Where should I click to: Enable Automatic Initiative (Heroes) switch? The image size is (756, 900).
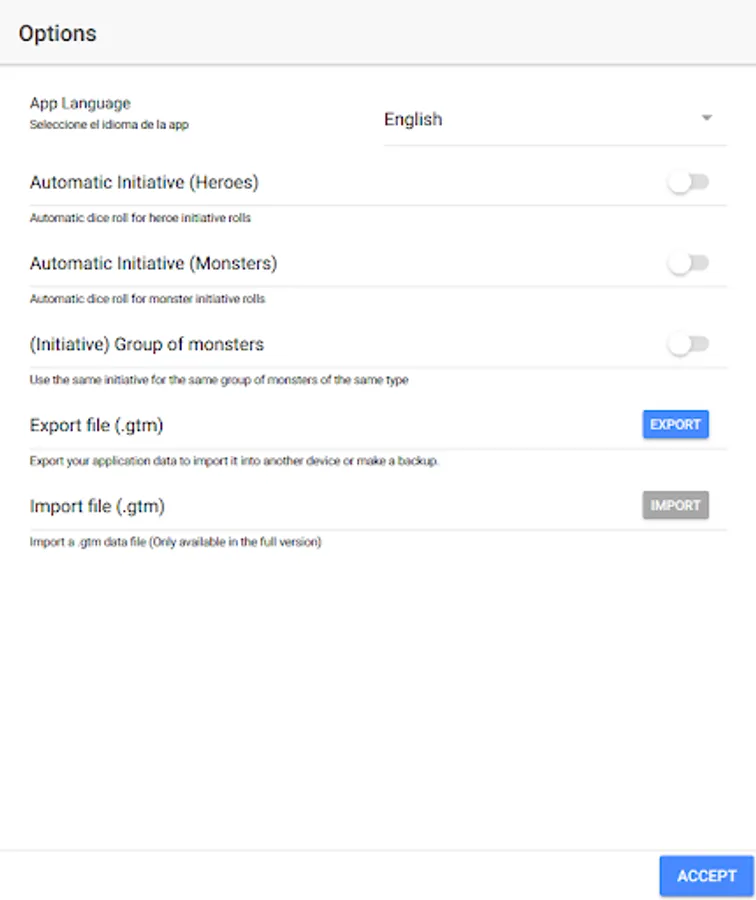[x=688, y=183]
